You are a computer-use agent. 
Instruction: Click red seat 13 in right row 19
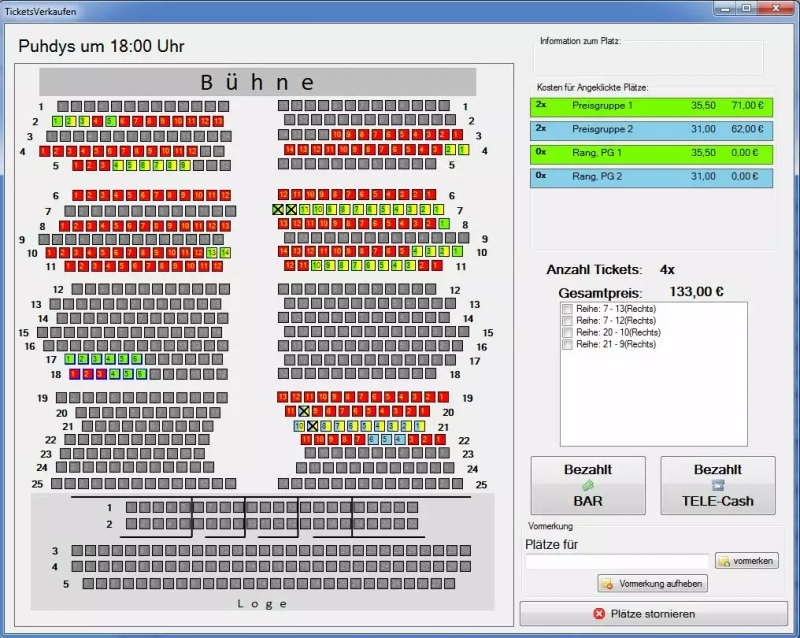click(283, 397)
